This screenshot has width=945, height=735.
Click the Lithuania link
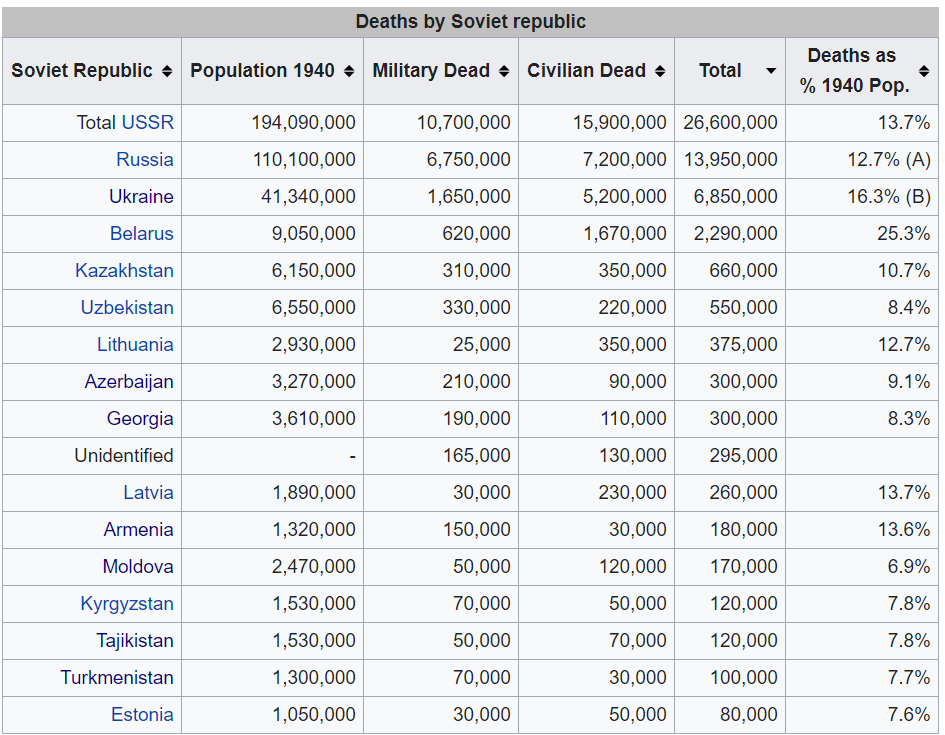(x=135, y=344)
